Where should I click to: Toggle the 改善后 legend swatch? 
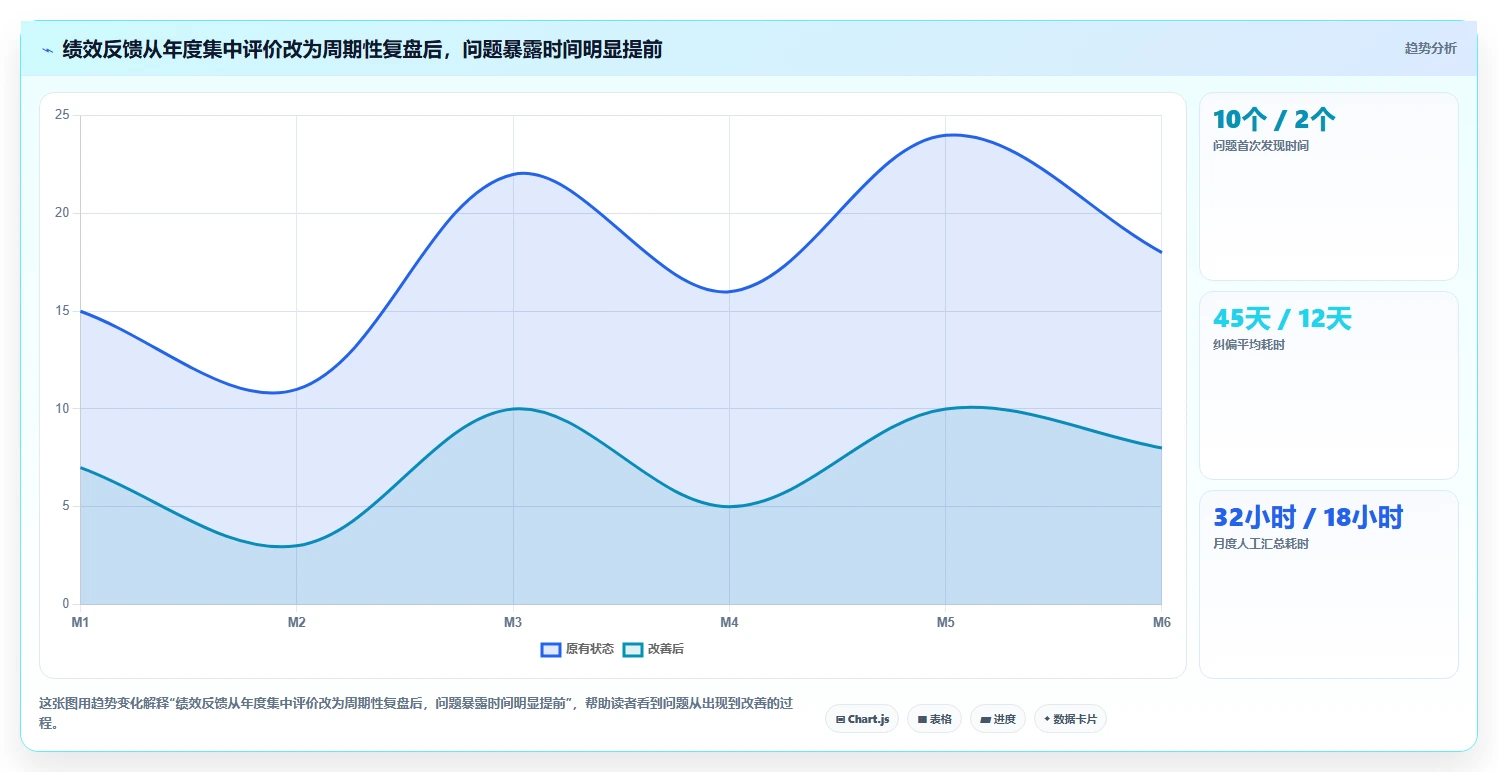point(633,649)
